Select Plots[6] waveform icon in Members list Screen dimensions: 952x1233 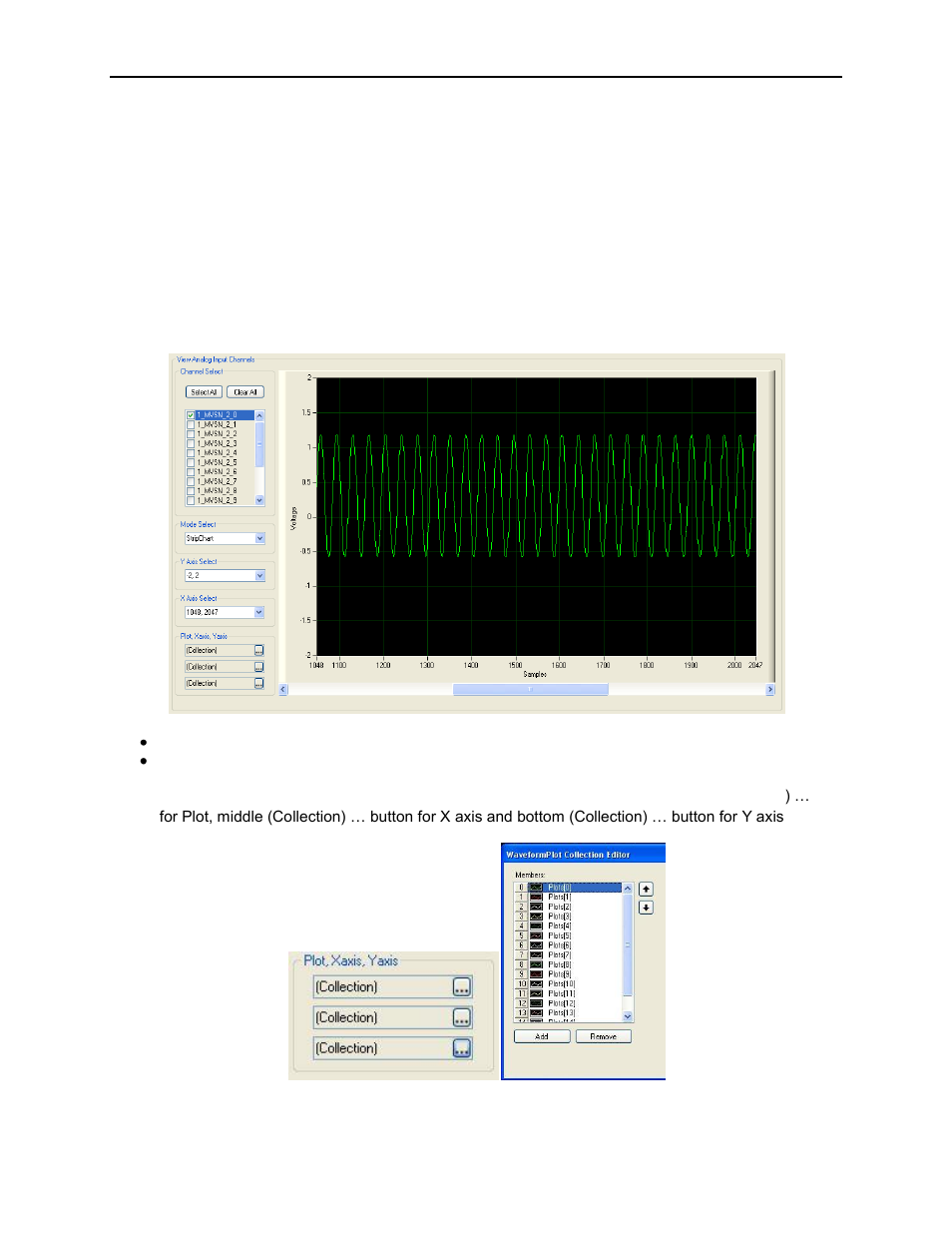tap(536, 945)
